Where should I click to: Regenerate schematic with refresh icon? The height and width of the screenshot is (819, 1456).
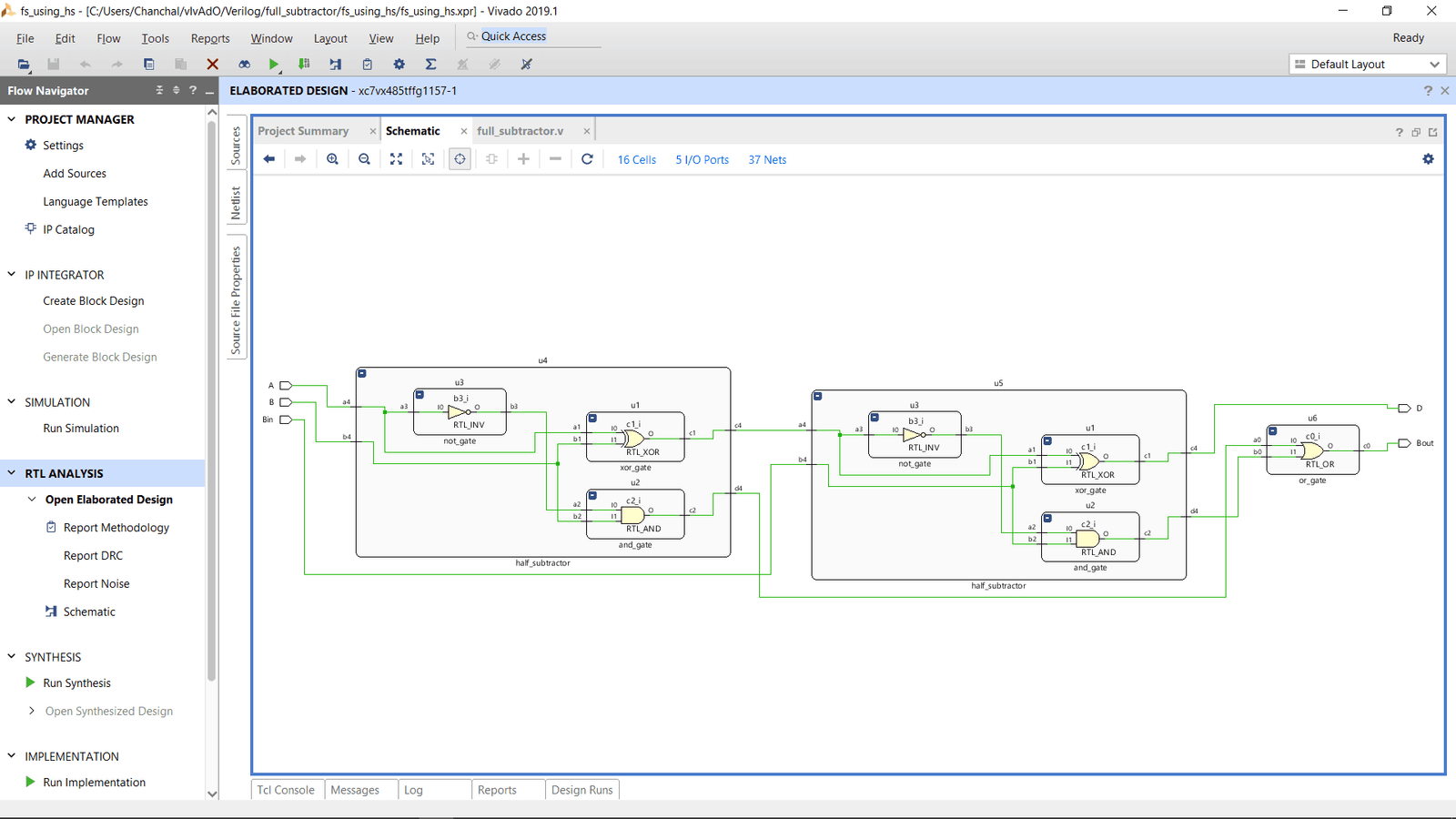click(587, 159)
